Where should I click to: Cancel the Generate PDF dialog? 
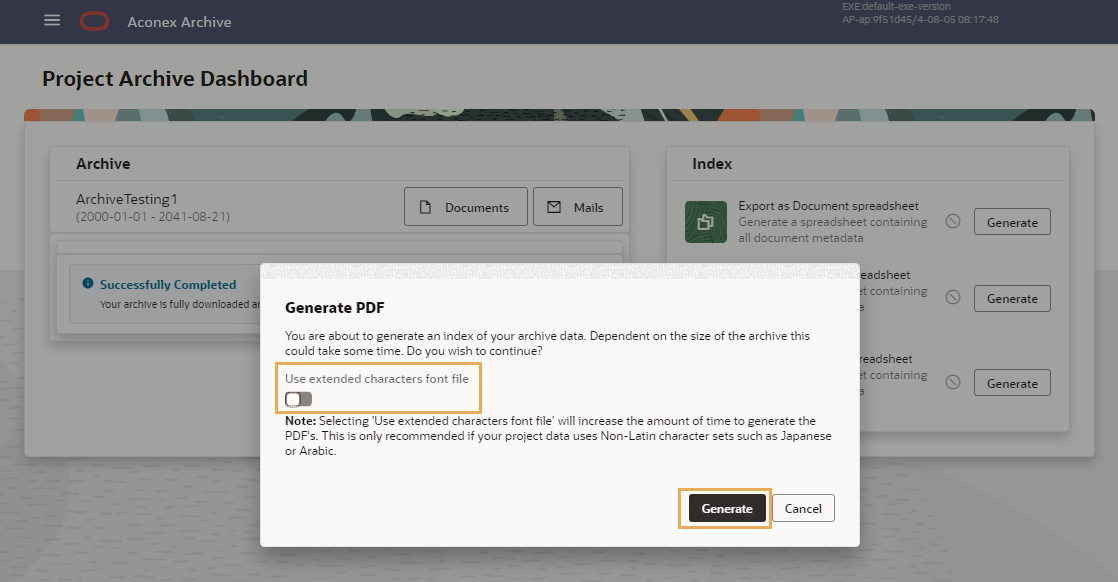(x=803, y=509)
